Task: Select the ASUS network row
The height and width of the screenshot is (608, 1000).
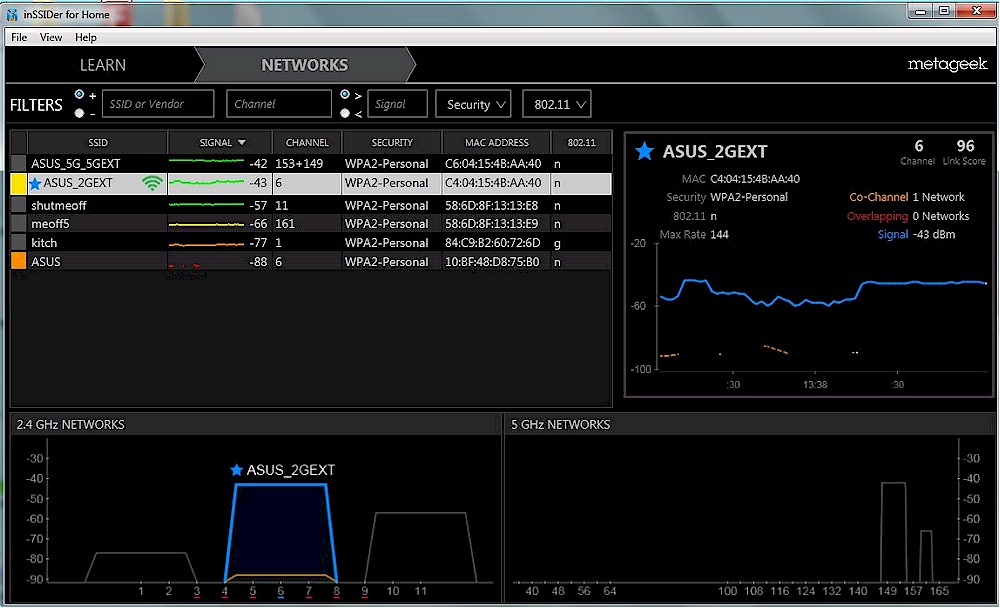Action: pos(311,262)
